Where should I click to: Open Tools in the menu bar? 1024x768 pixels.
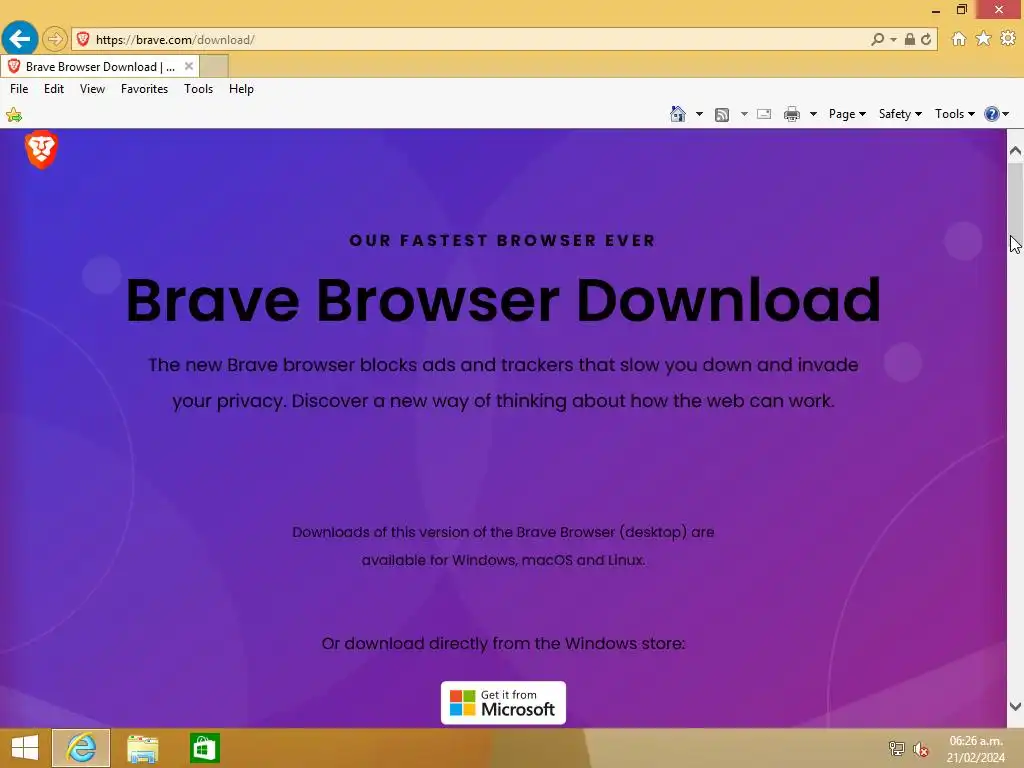[199, 89]
